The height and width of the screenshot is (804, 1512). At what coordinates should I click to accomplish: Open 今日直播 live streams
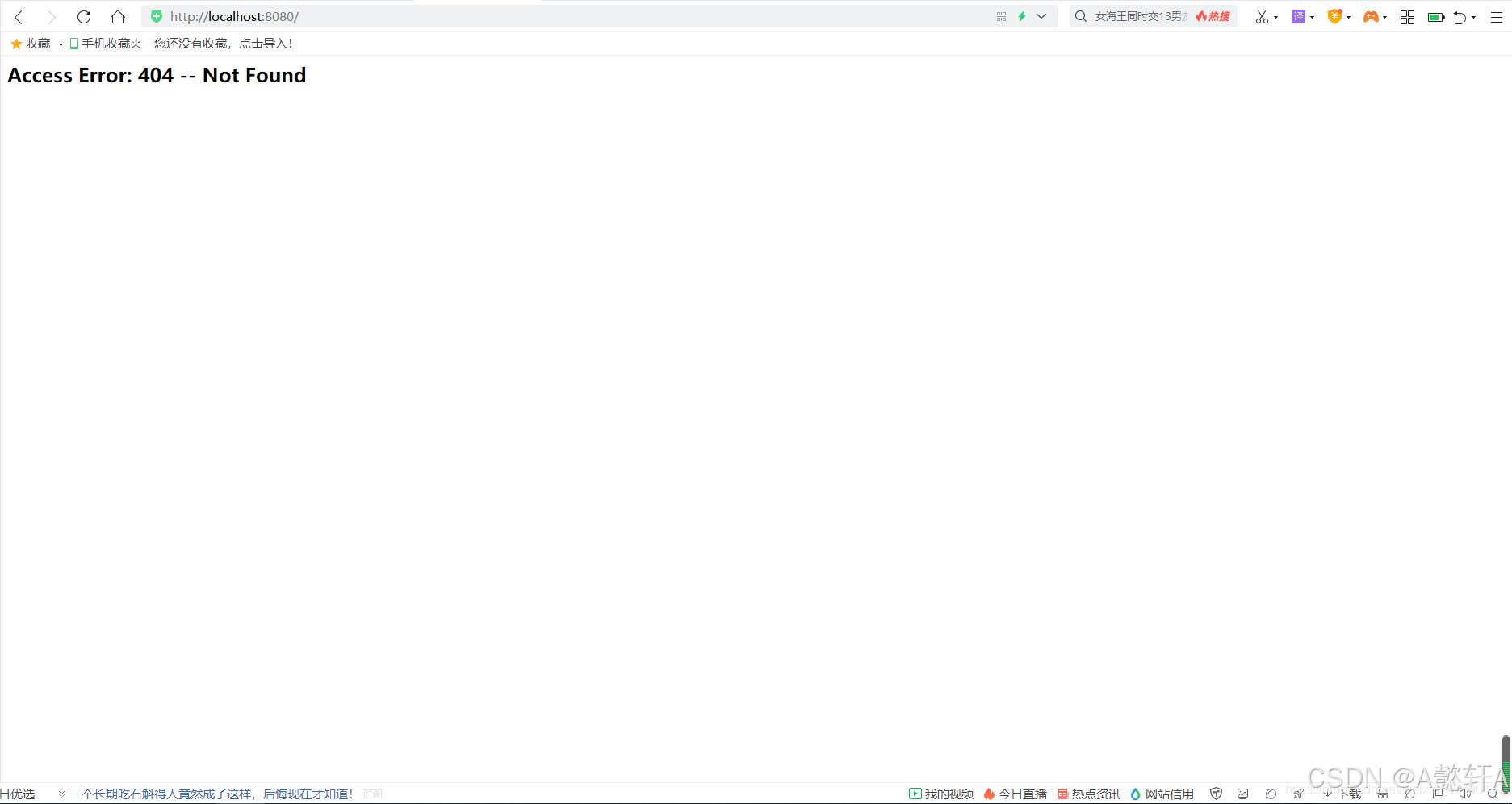(x=1016, y=794)
